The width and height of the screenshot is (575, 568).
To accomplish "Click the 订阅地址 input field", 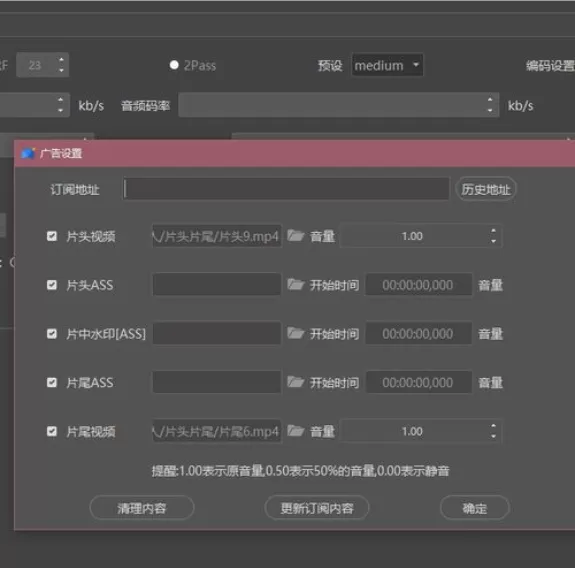I will click(x=286, y=189).
